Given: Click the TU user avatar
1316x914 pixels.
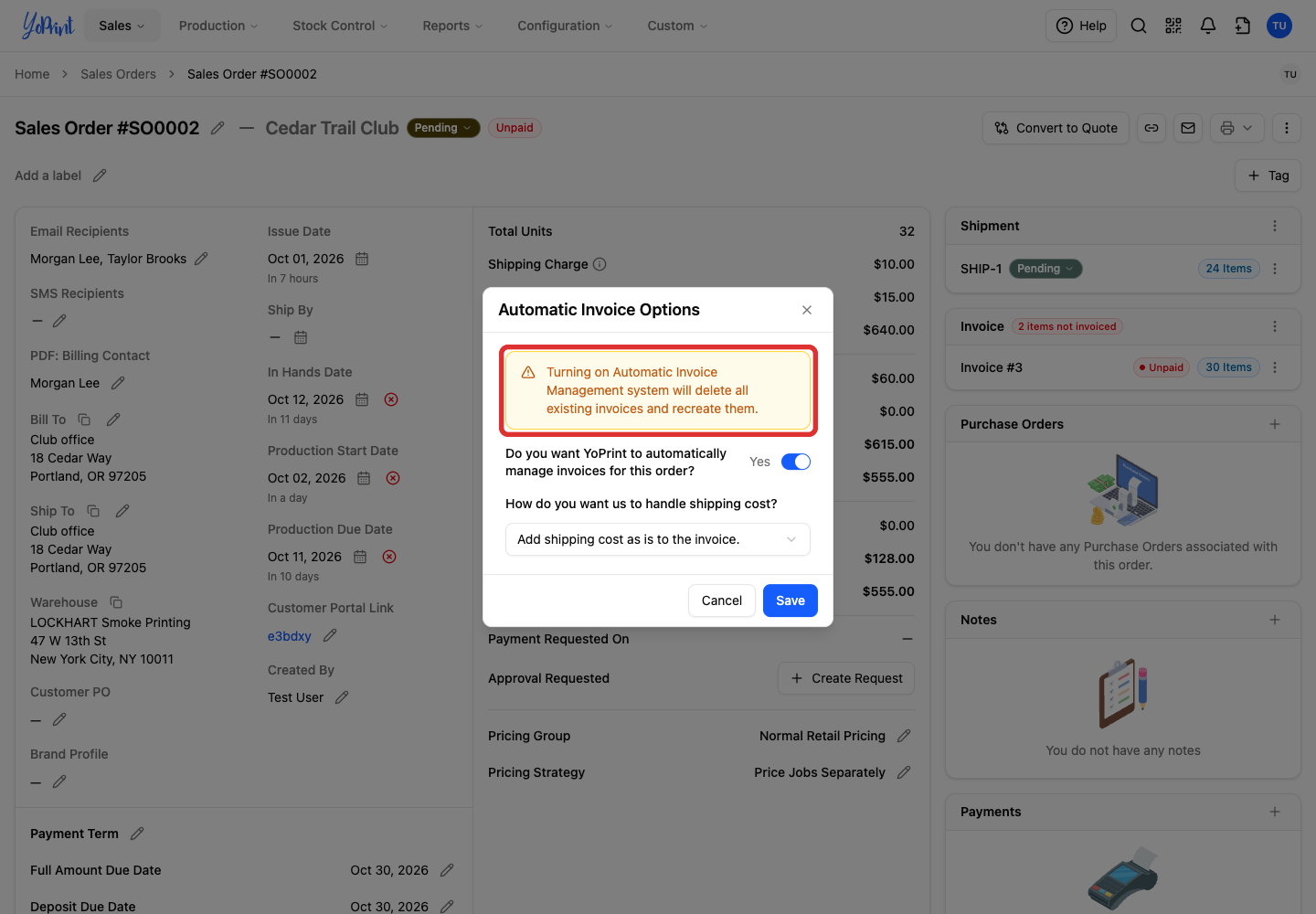Looking at the screenshot, I should [1279, 26].
